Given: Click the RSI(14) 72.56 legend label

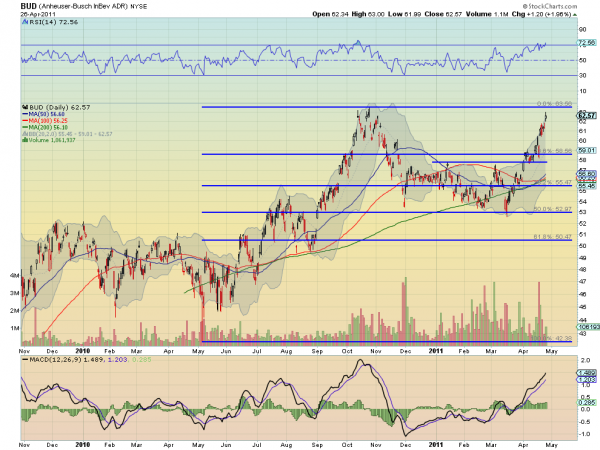Looking at the screenshot, I should [x=53, y=22].
